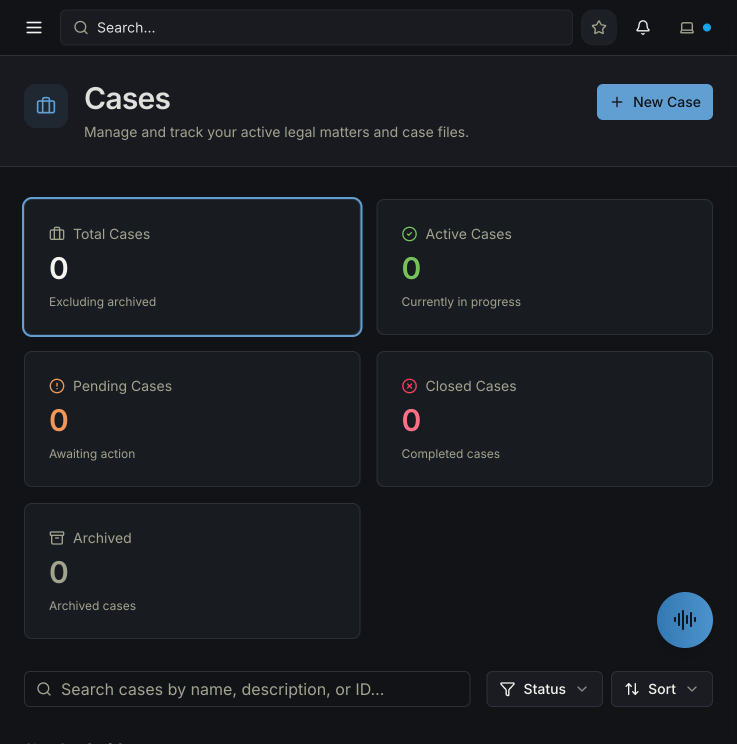Open the notifications bell

pyautogui.click(x=643, y=28)
